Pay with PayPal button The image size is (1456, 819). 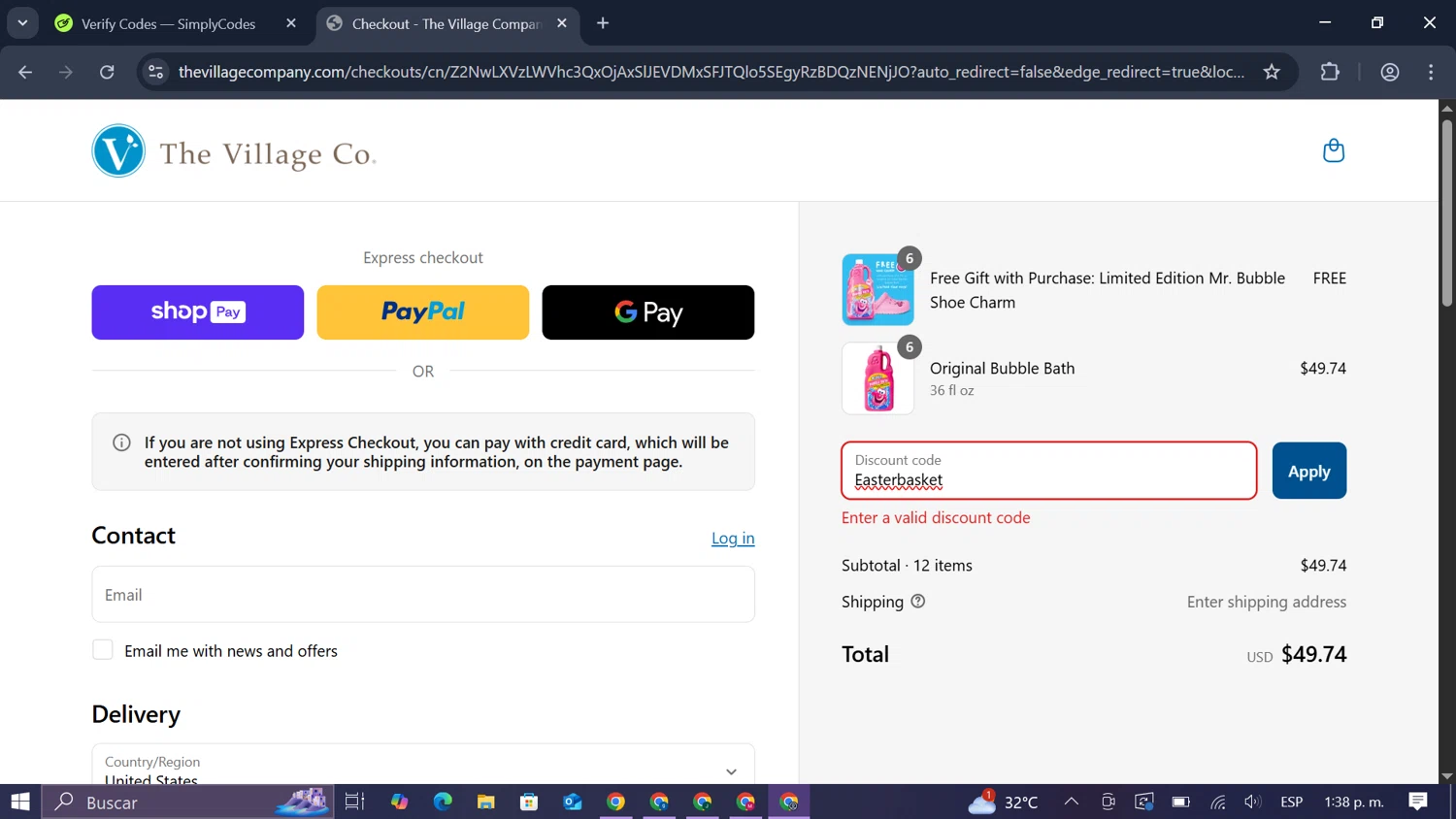tap(423, 312)
